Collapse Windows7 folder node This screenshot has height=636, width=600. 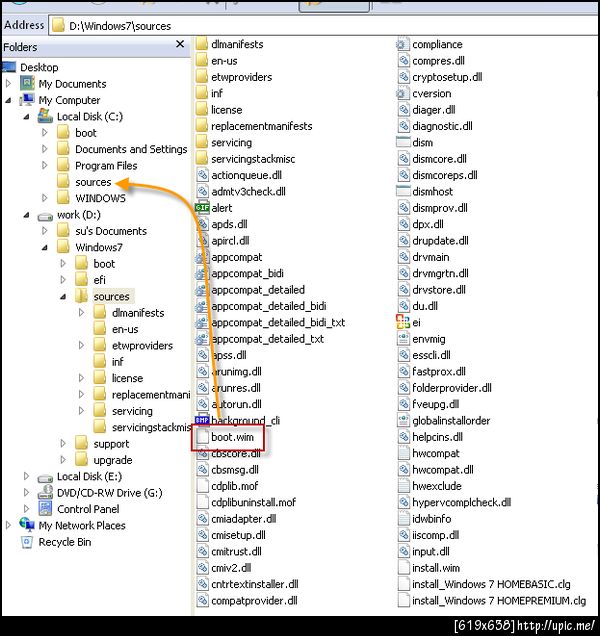point(45,247)
